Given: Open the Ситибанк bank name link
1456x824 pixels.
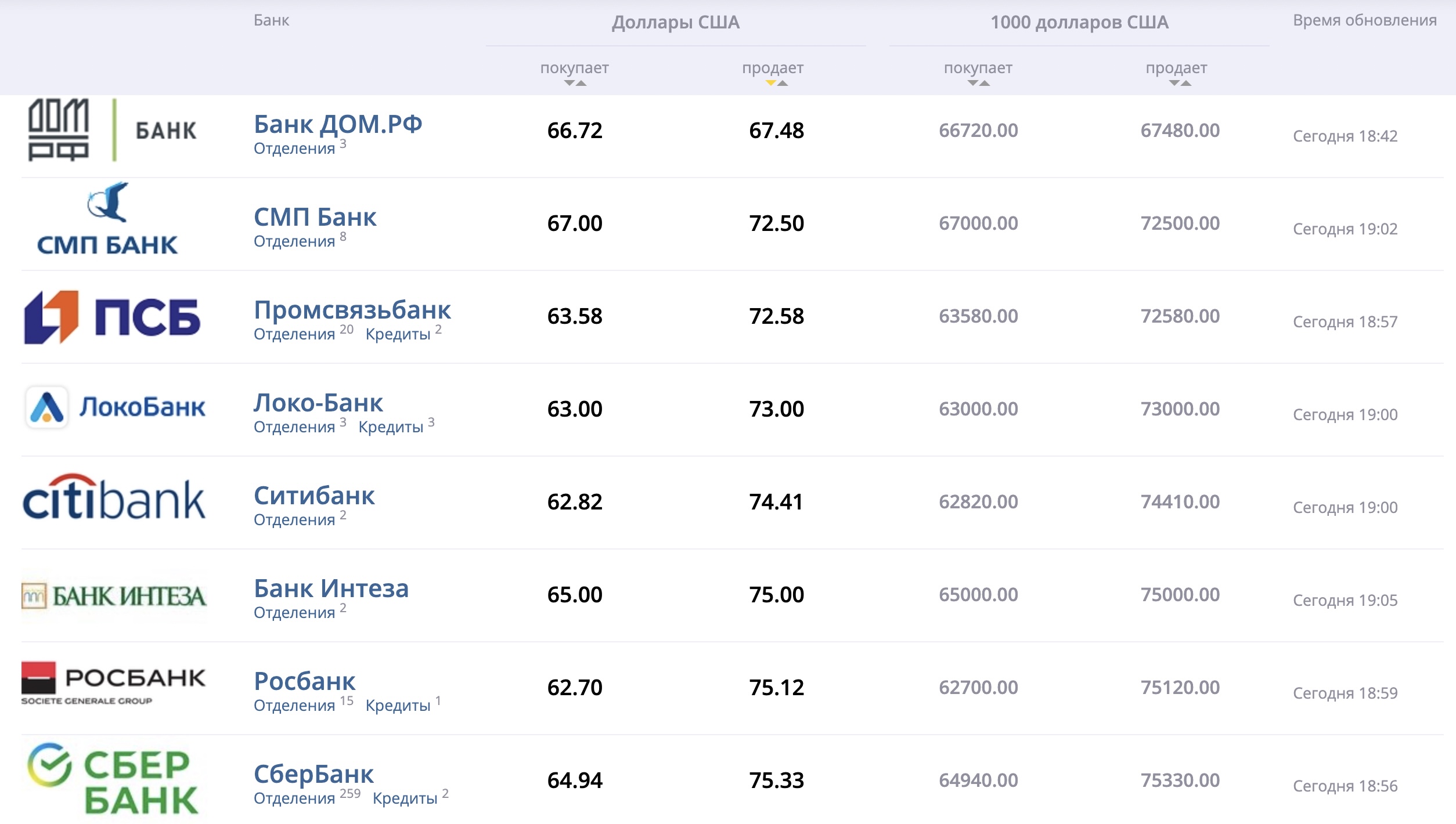Looking at the screenshot, I should (x=314, y=496).
